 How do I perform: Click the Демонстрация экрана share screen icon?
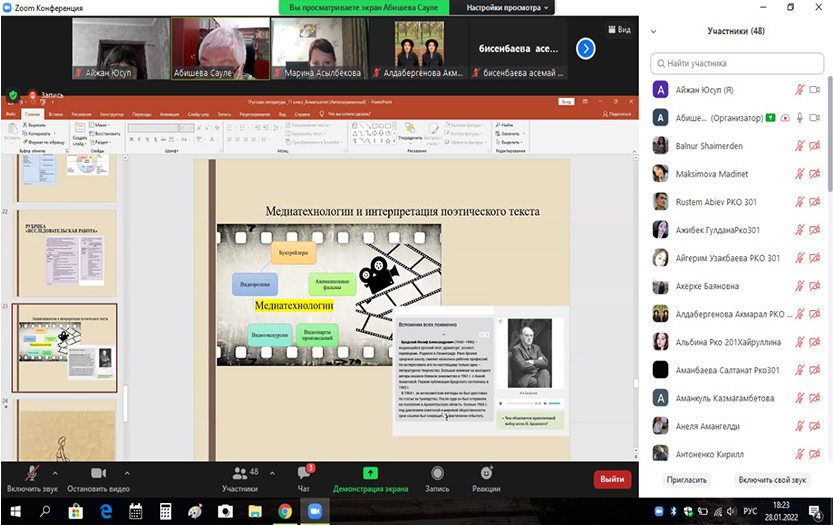tap(370, 473)
